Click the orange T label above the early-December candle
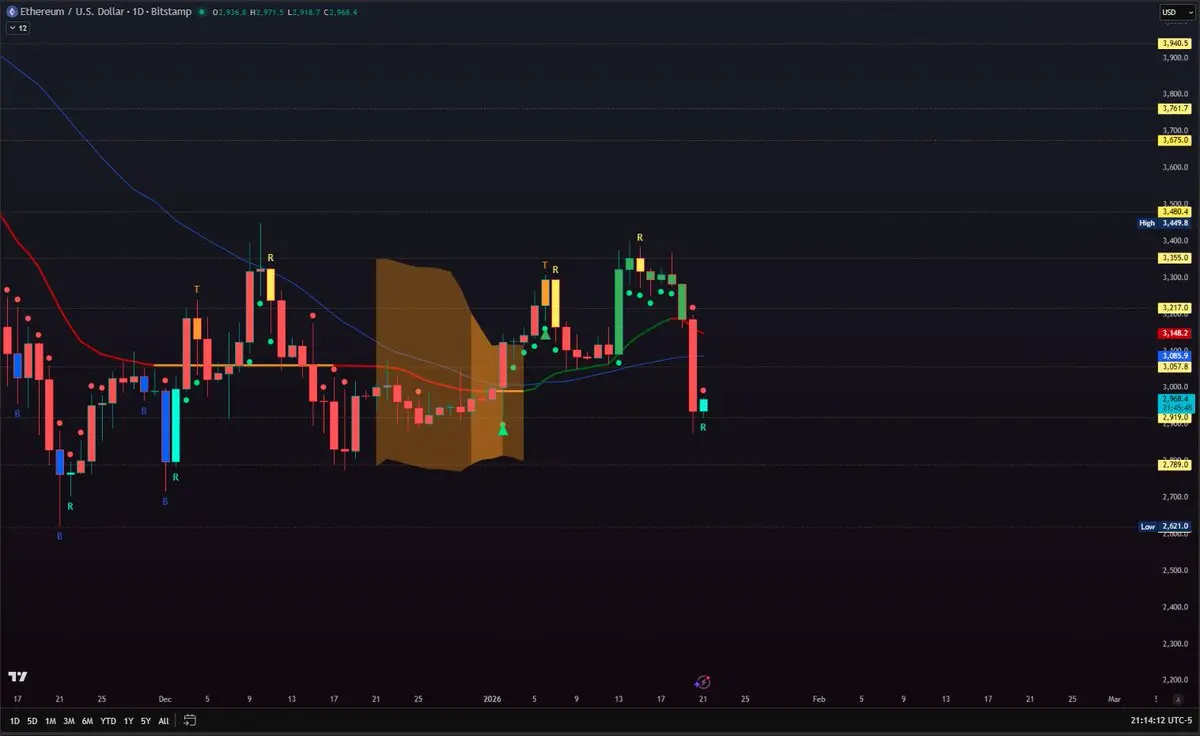The height and width of the screenshot is (736, 1200). [196, 289]
